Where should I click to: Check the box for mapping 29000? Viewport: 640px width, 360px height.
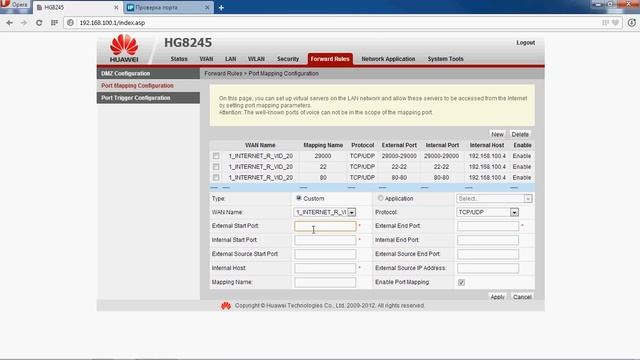(216, 156)
